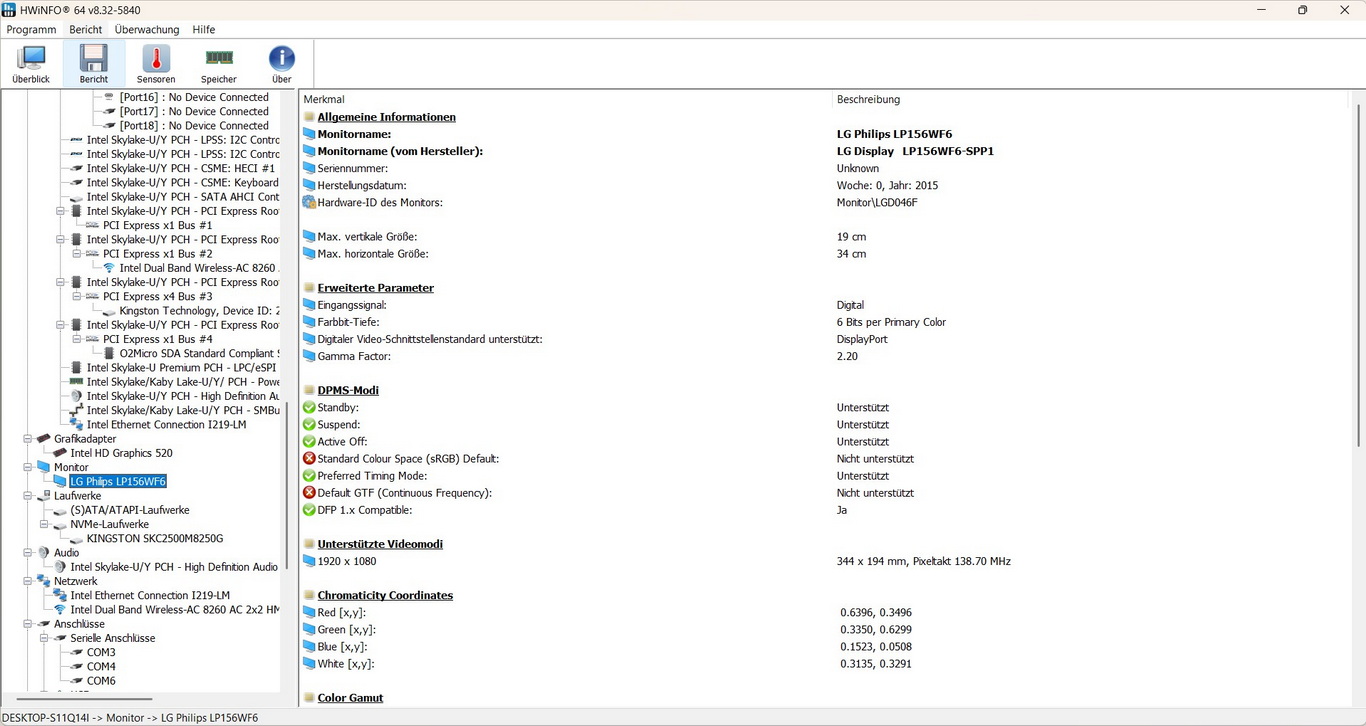Collapse the Laufwerke tree branch
Viewport: 1366px width, 726px height.
tap(28, 496)
